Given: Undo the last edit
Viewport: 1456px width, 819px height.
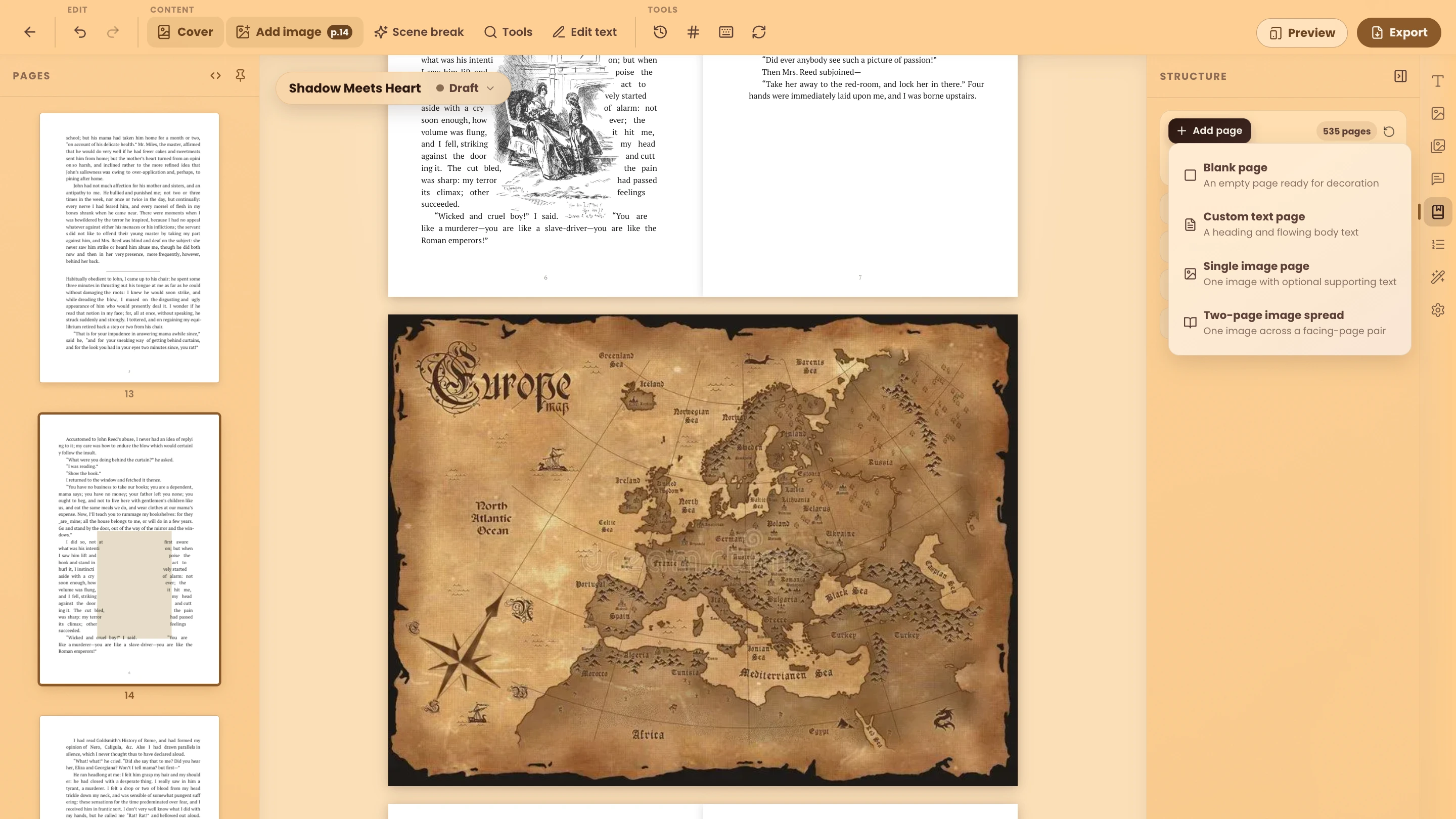Looking at the screenshot, I should (x=80, y=32).
